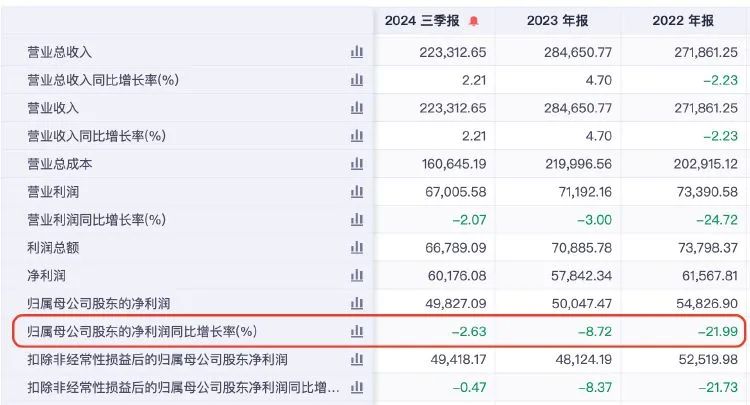Show bar chart for 营业收入 row

point(357,108)
